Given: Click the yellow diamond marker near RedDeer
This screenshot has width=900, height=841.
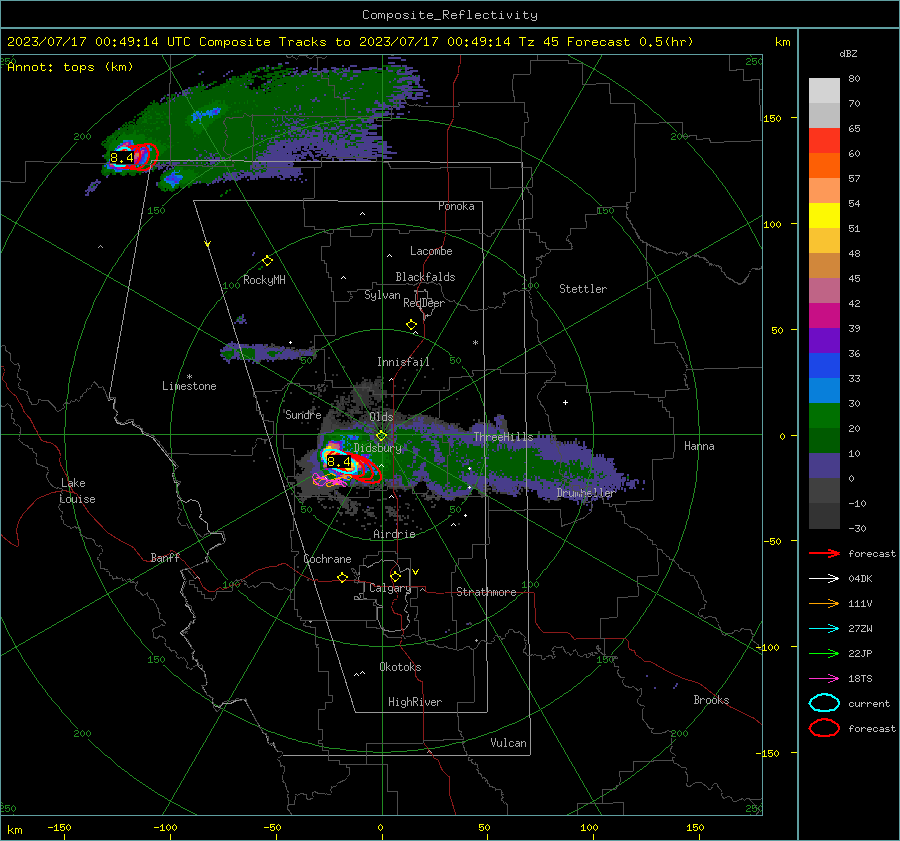Looking at the screenshot, I should pos(411,325).
